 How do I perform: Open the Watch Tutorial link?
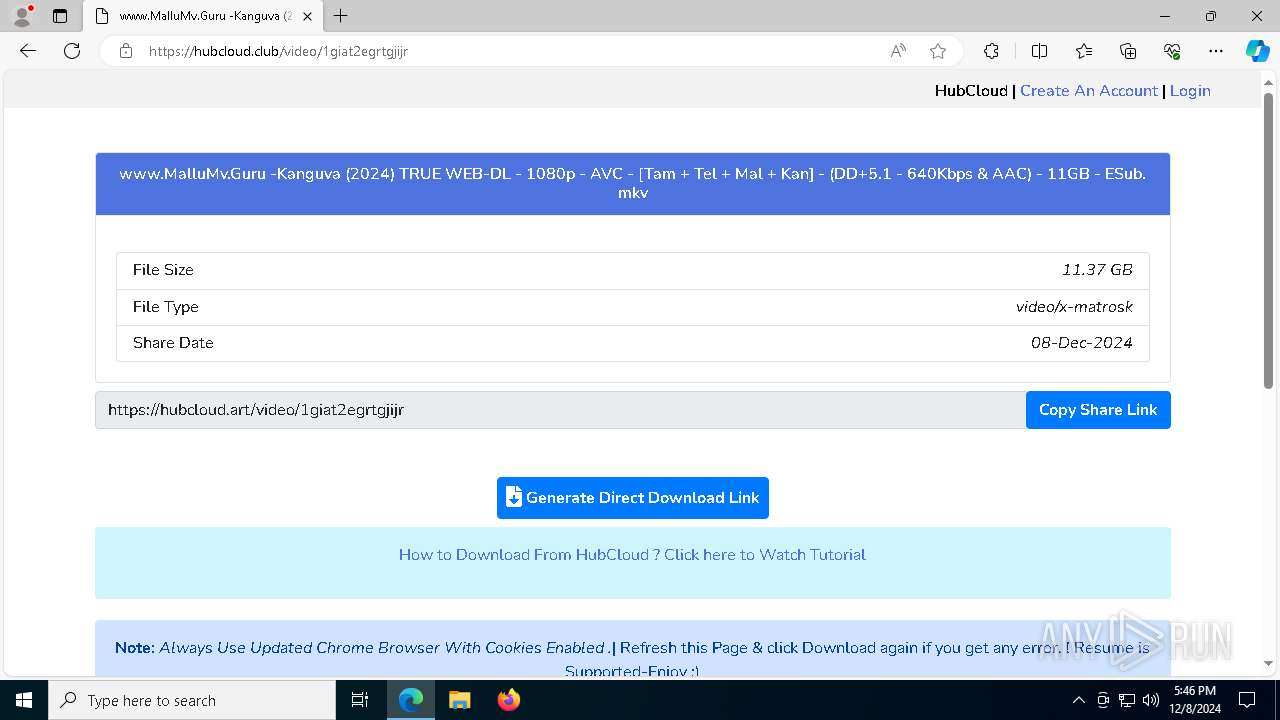coord(632,555)
